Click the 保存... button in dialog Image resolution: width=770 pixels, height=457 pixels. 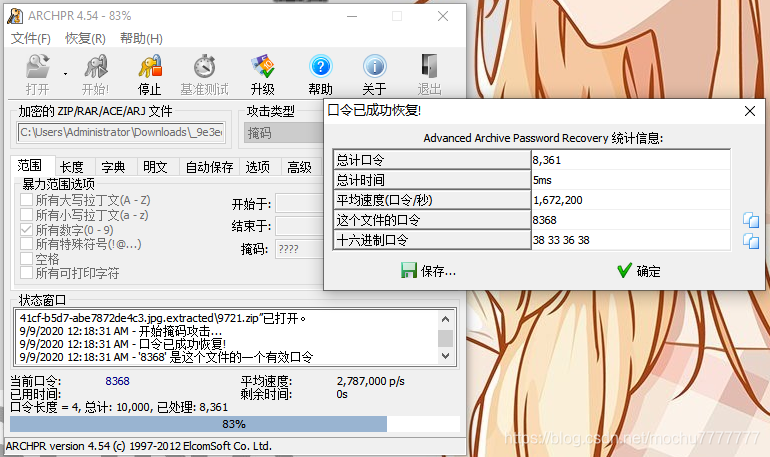click(x=429, y=271)
